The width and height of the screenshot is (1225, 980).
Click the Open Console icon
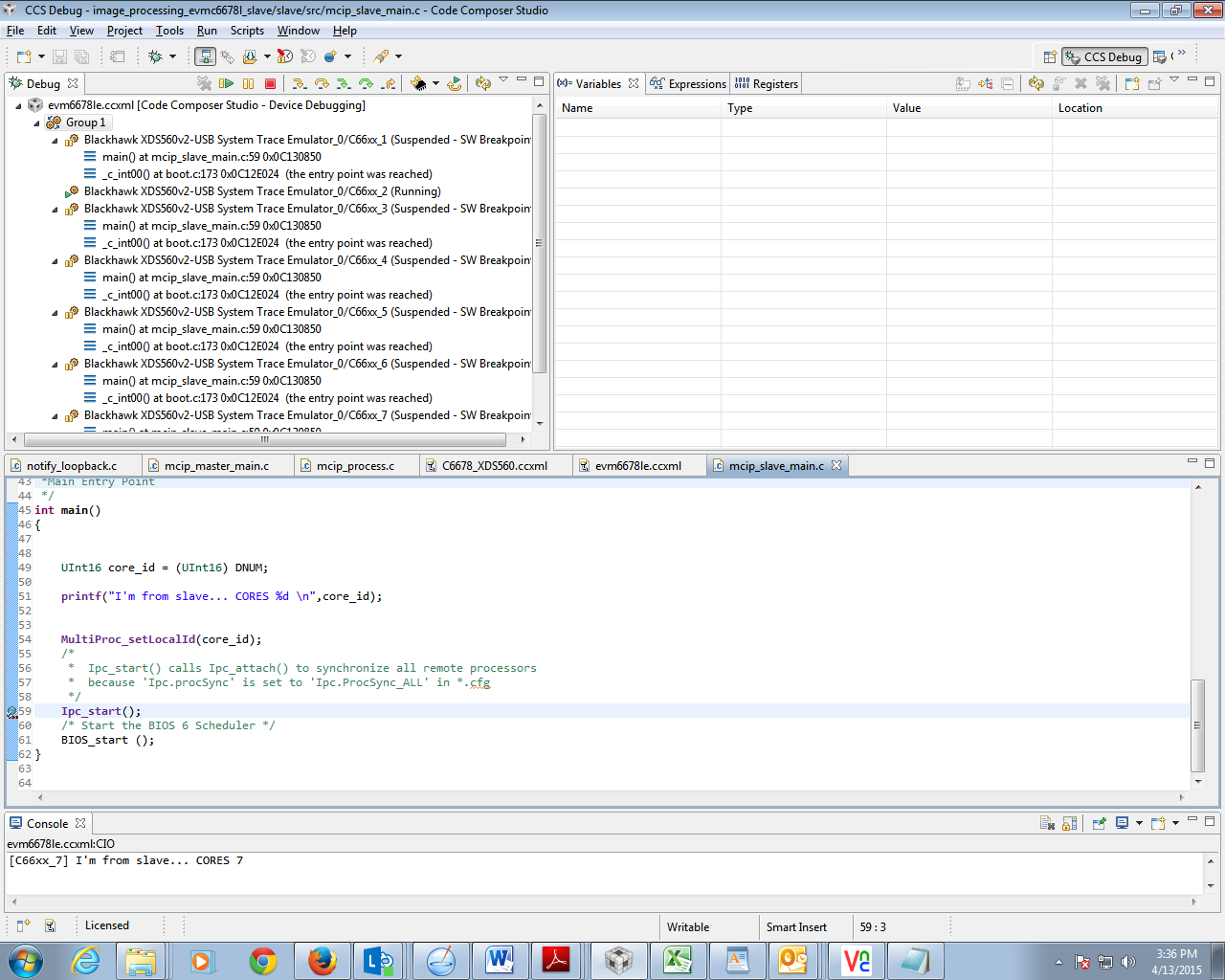click(x=1158, y=823)
